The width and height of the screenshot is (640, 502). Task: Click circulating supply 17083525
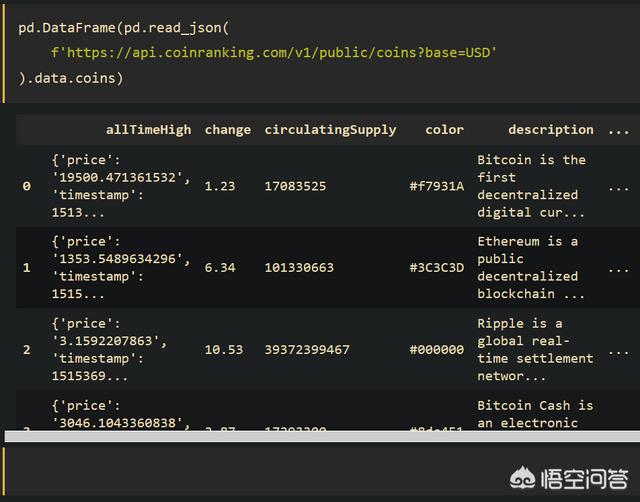[295, 186]
